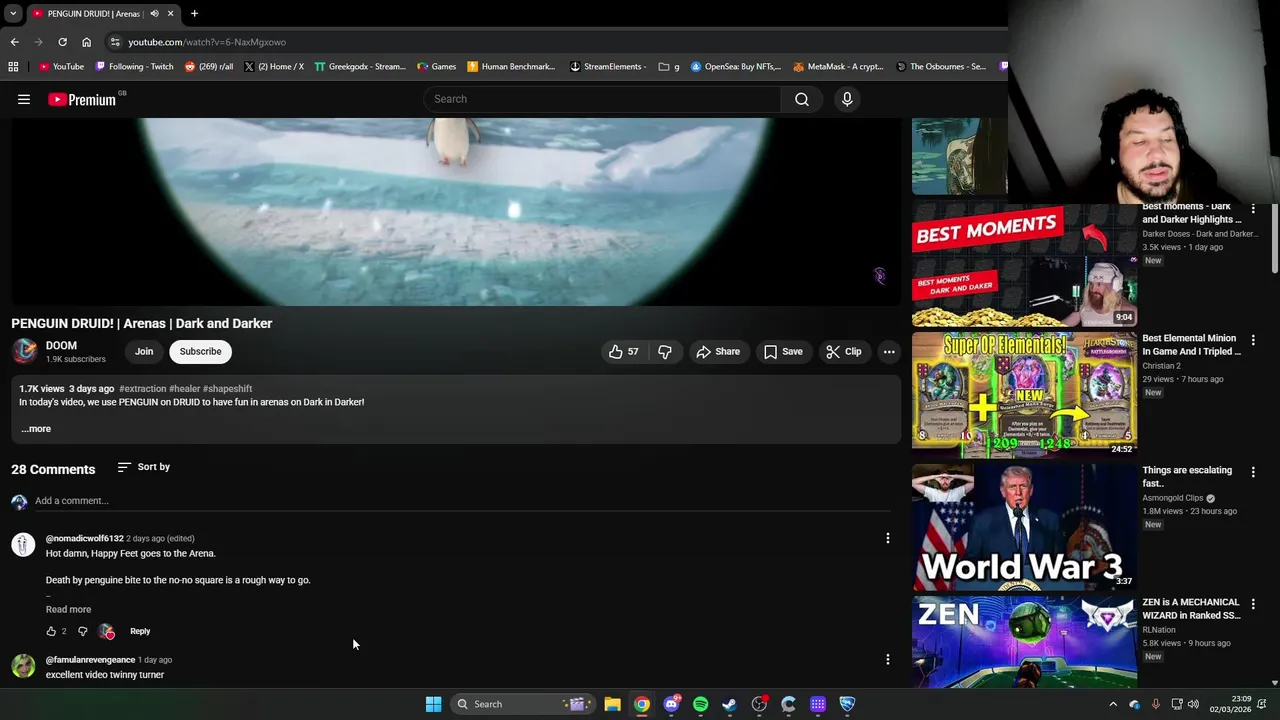Open the MetaMask bookmark
Viewport: 1280px width, 720px height.
(x=838, y=67)
